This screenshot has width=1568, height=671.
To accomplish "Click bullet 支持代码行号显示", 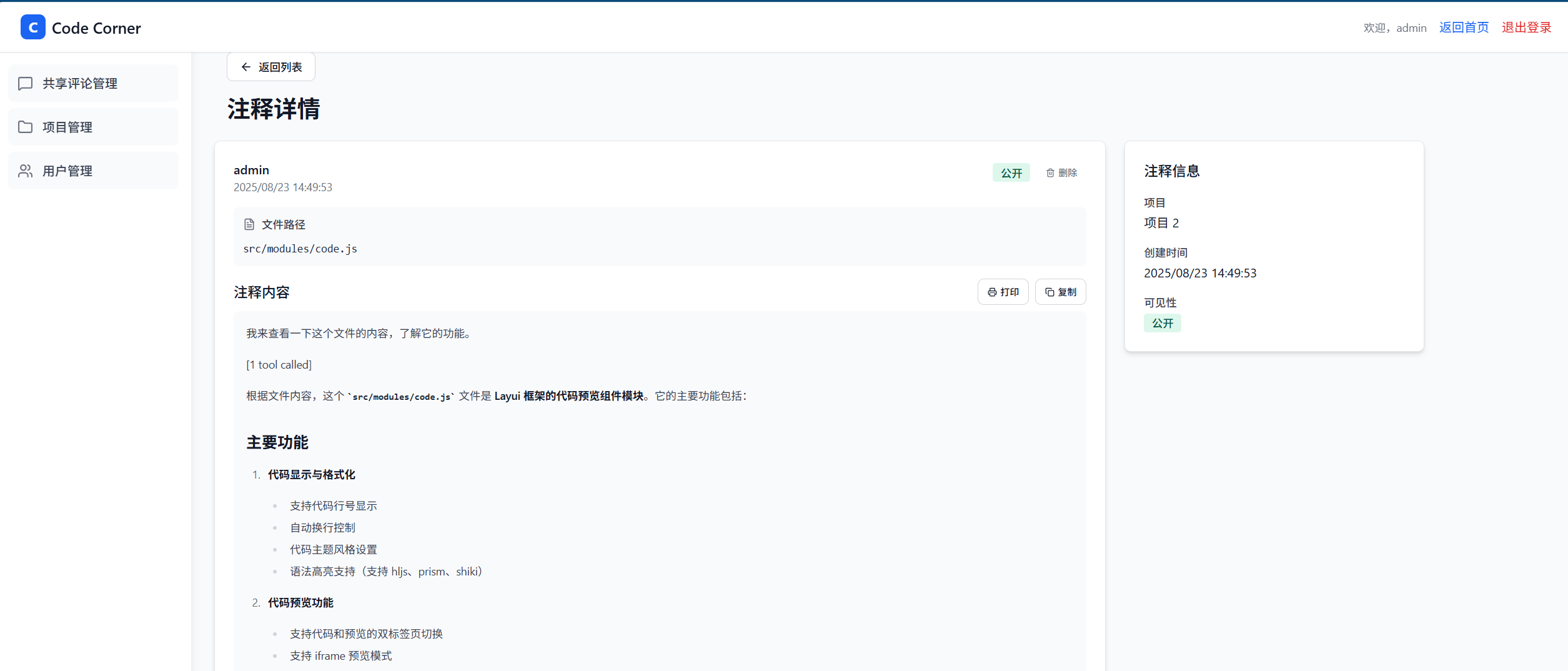I will click(x=334, y=506).
